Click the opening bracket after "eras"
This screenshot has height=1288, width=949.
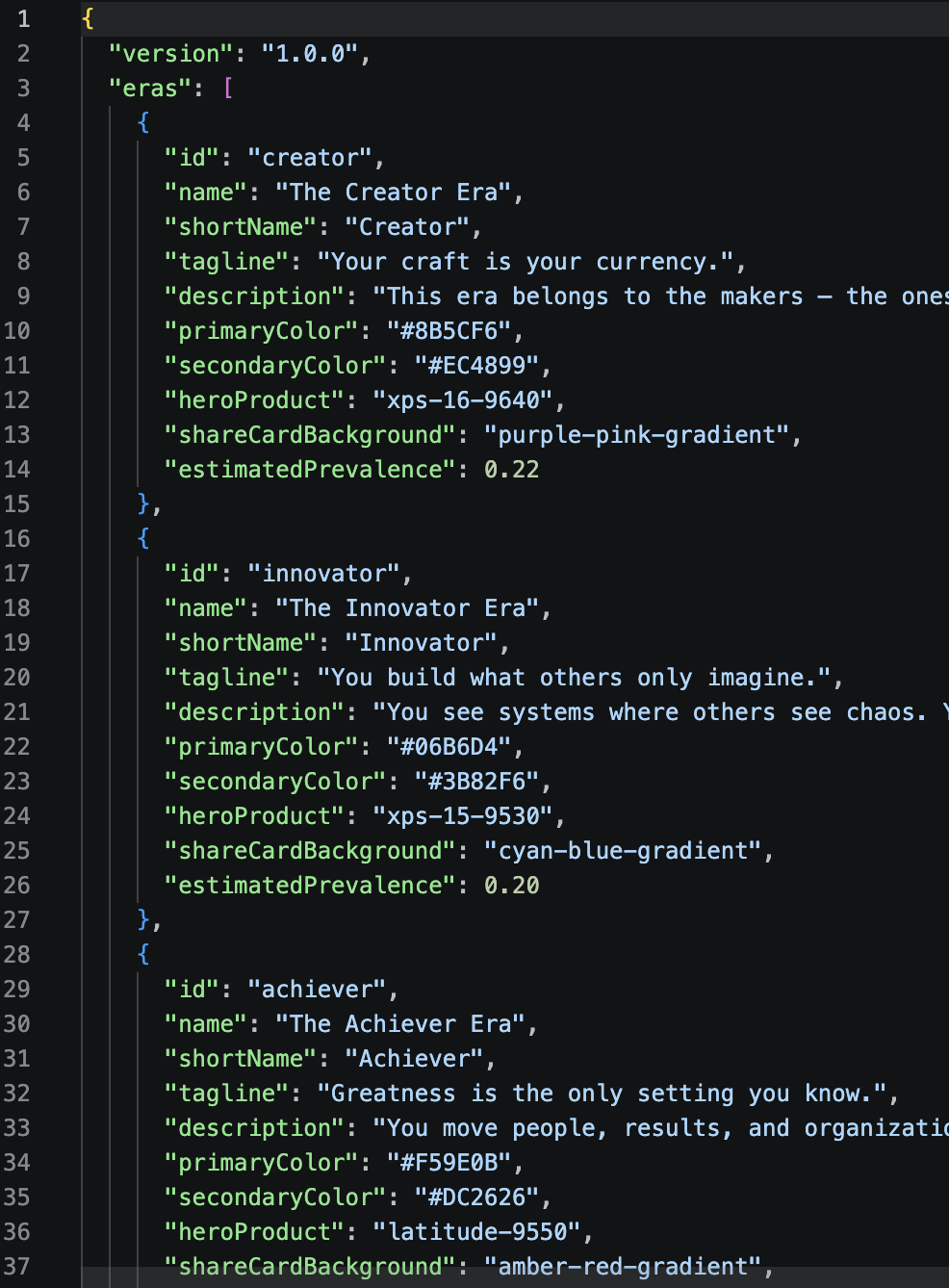pos(227,88)
